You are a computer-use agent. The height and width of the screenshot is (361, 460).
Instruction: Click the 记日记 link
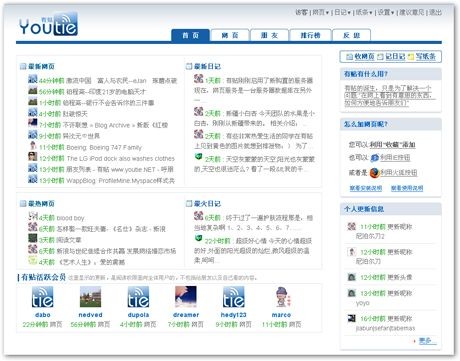[395, 57]
